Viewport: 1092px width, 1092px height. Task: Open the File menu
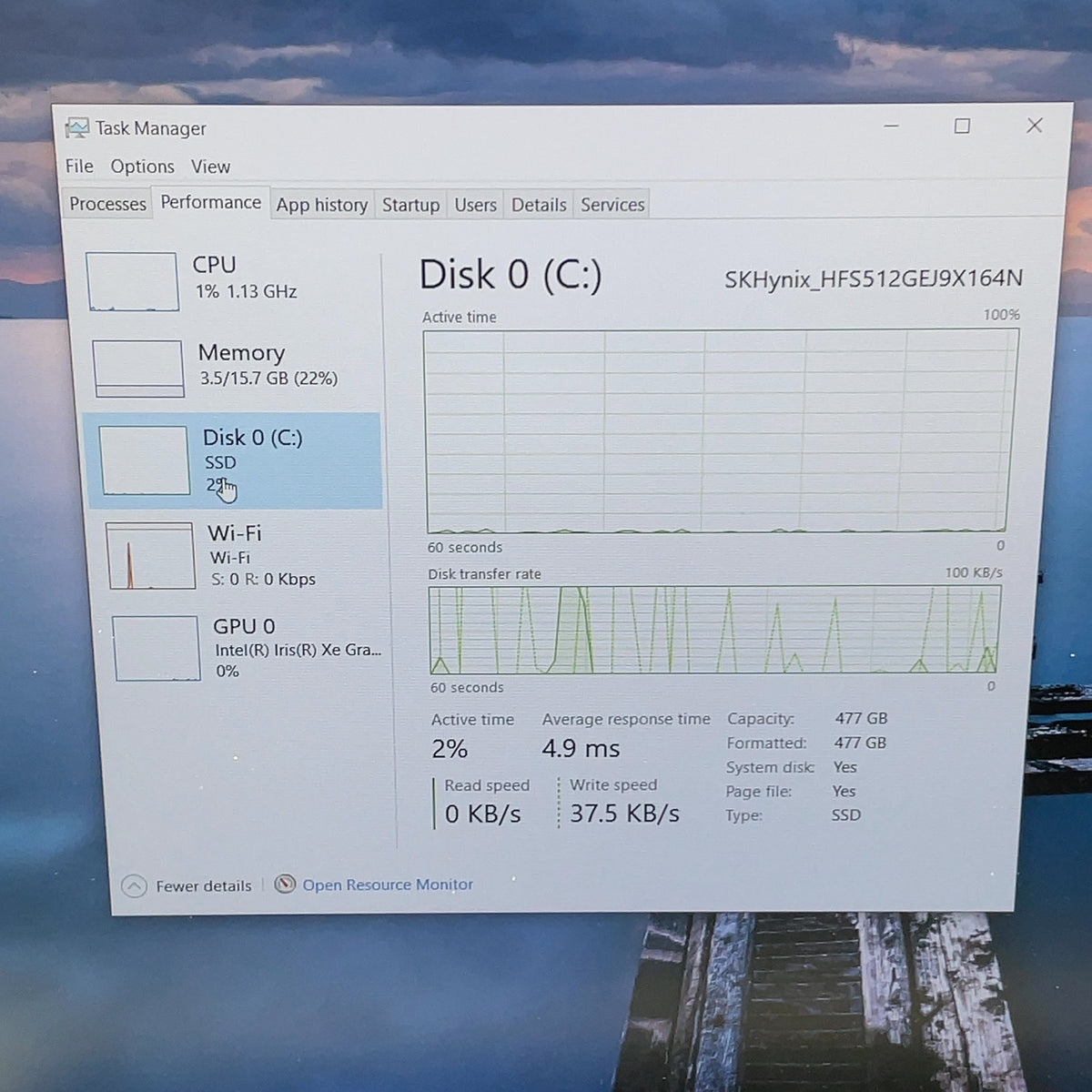(x=79, y=166)
